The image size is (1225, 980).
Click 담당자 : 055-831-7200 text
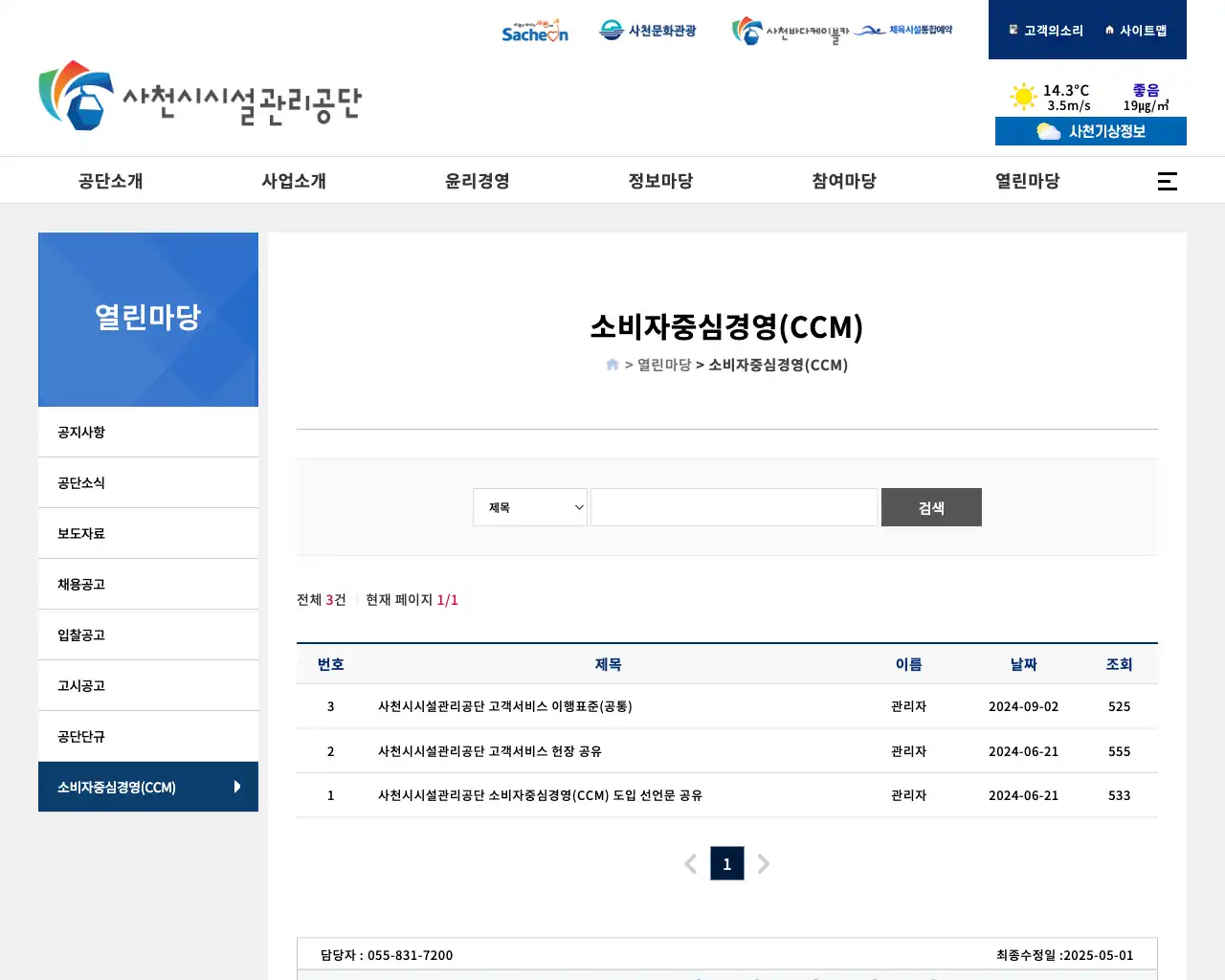coord(387,955)
